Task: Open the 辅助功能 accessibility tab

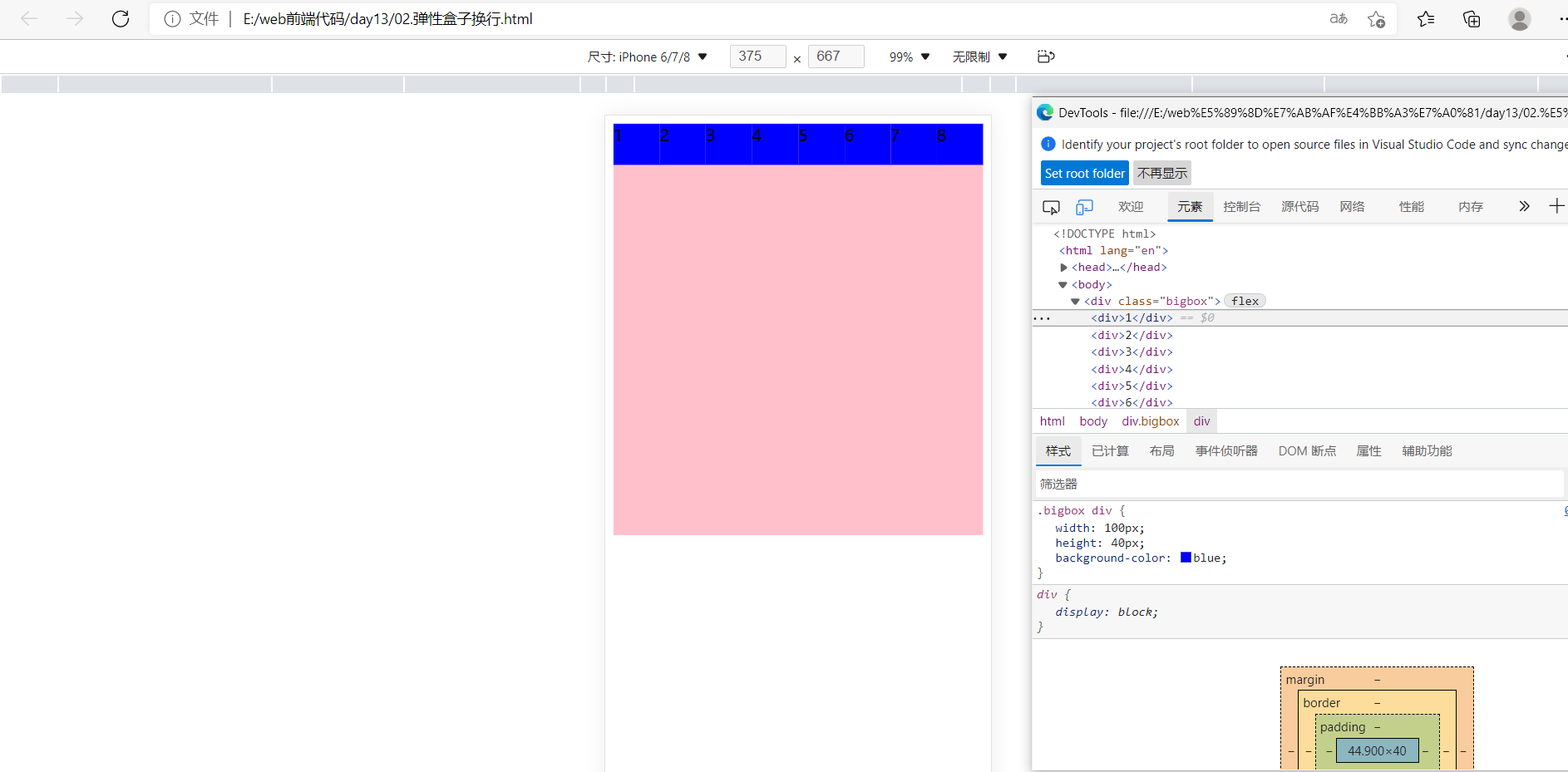Action: point(1427,451)
